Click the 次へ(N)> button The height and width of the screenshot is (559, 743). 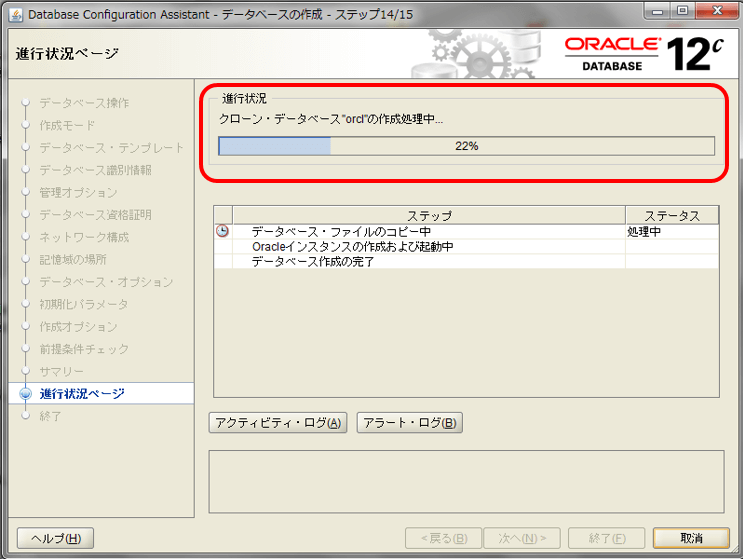522,538
